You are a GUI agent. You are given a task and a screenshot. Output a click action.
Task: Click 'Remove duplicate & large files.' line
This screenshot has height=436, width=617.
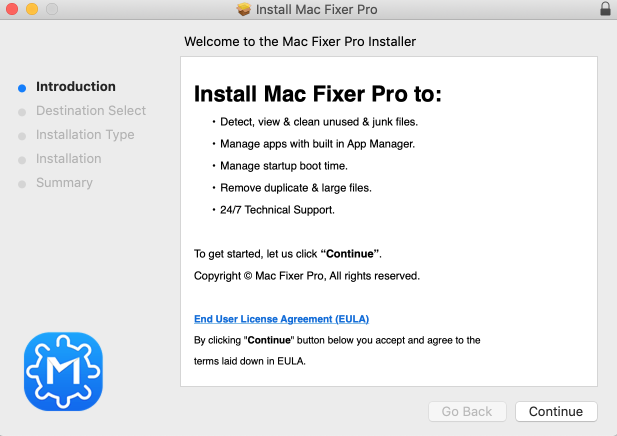click(x=296, y=188)
